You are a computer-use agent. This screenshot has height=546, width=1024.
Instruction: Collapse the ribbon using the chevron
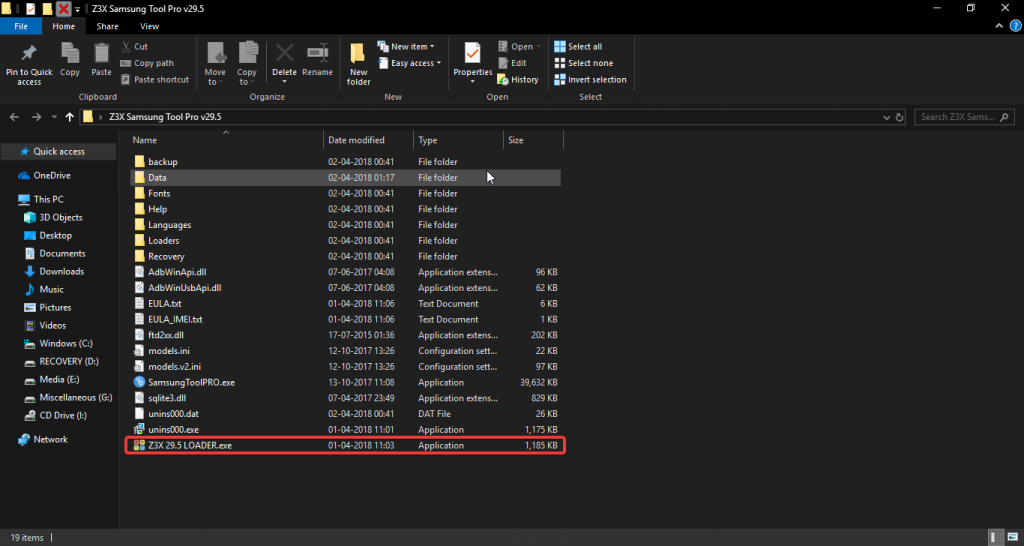coord(999,25)
